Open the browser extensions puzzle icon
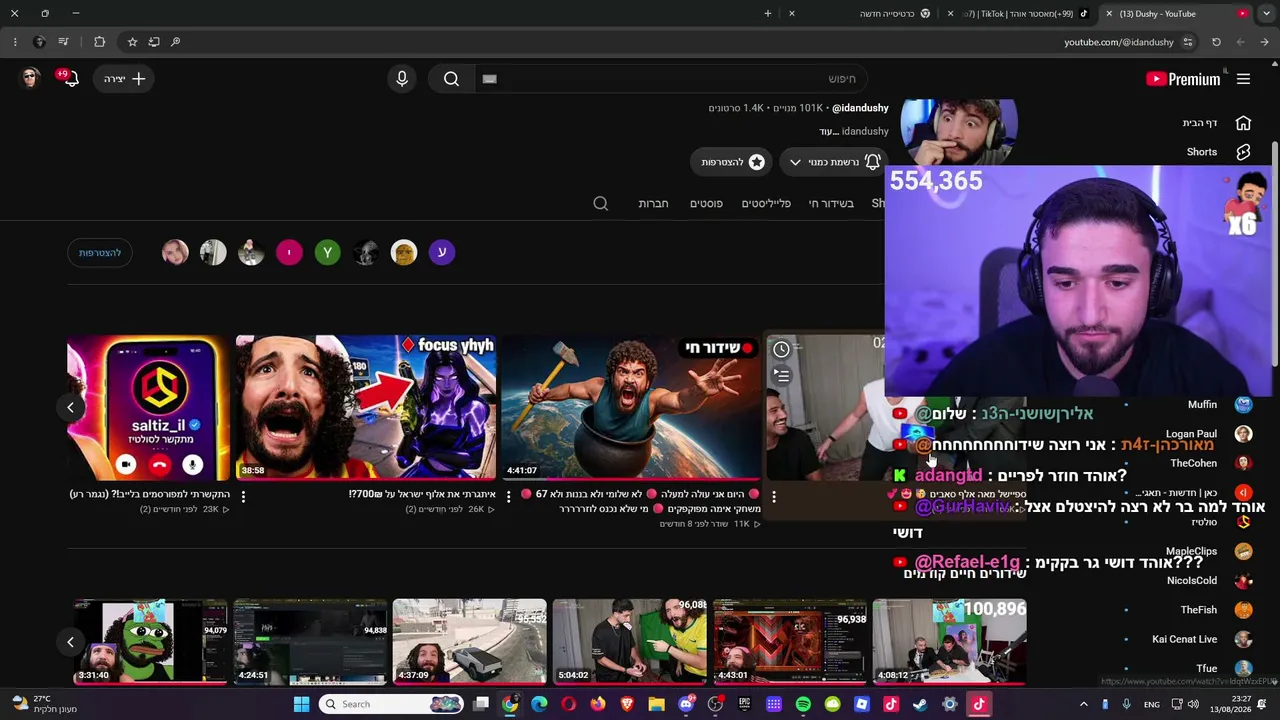Viewport: 1280px width, 720px height. tap(99, 42)
